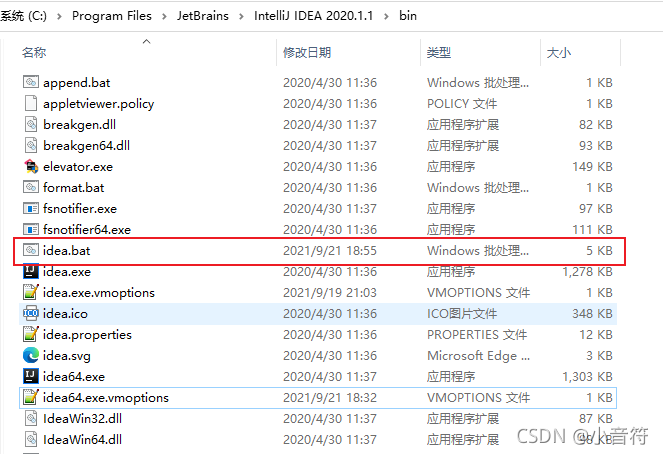Select the file name fsnotifier.exe
Screen dimensions: 663x454
pos(80,208)
